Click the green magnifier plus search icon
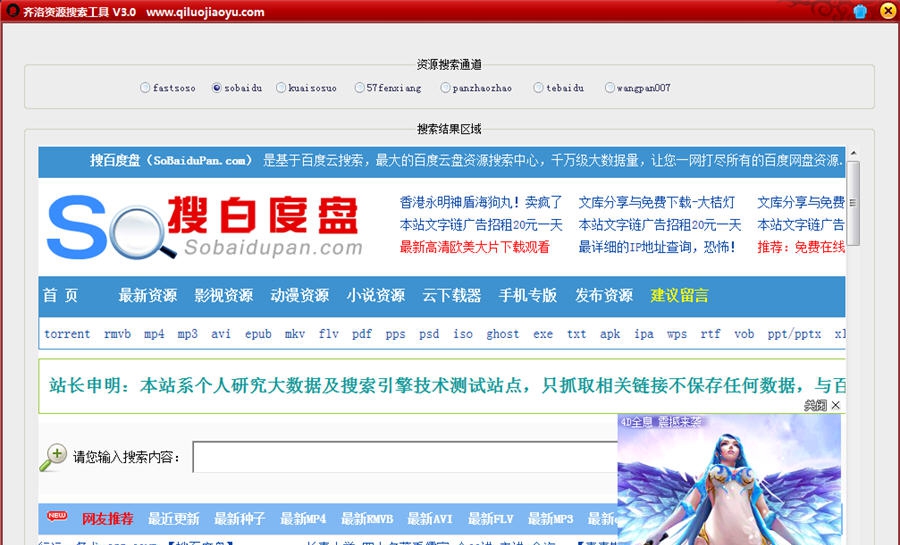Viewport: 900px width, 545px height. click(x=53, y=457)
